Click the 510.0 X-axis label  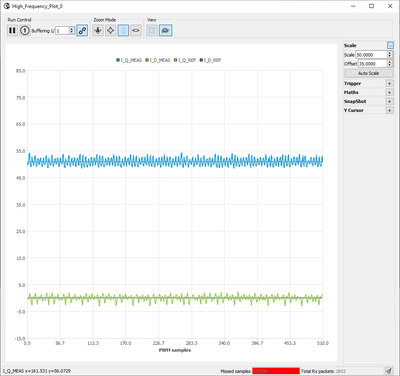323,343
